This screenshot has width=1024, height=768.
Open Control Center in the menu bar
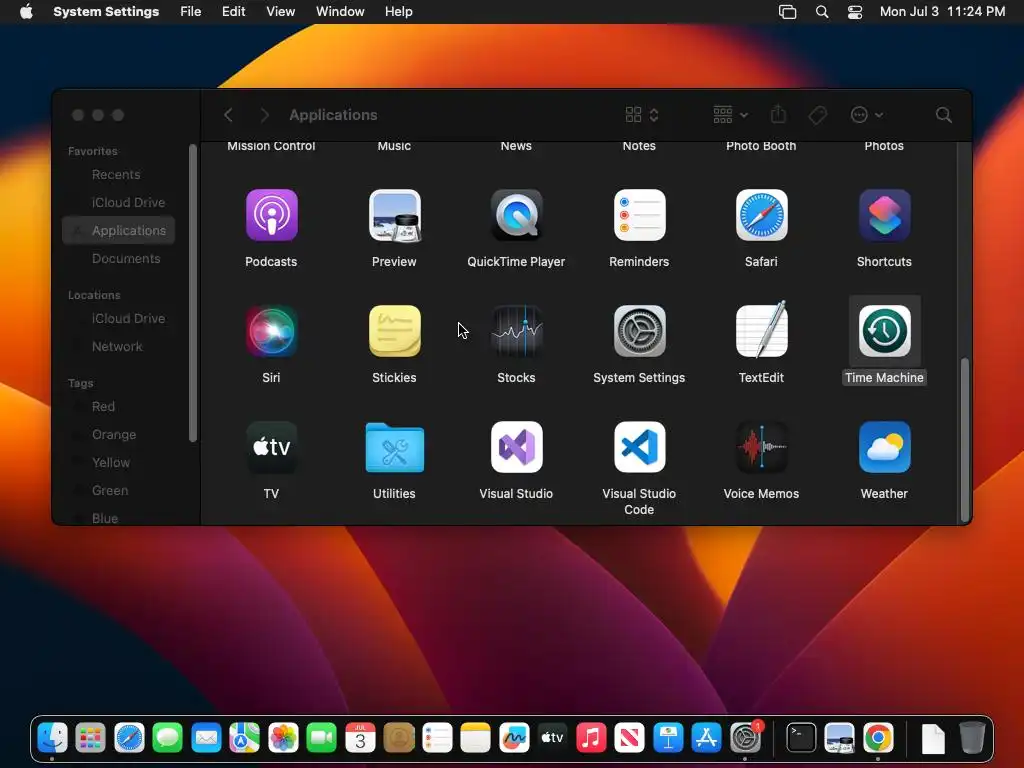point(855,11)
